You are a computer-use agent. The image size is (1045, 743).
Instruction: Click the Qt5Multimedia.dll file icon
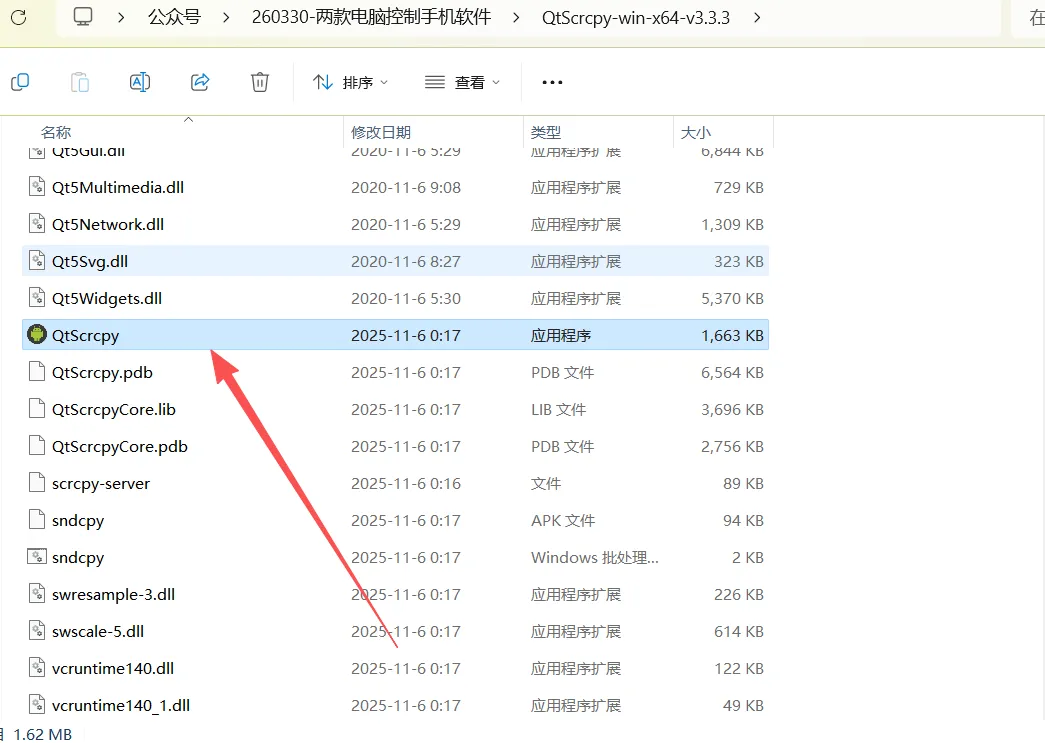37,186
